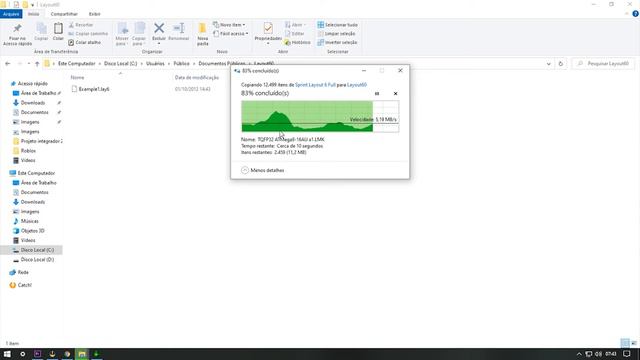Open the Roblox folder in sidebar

28,151
